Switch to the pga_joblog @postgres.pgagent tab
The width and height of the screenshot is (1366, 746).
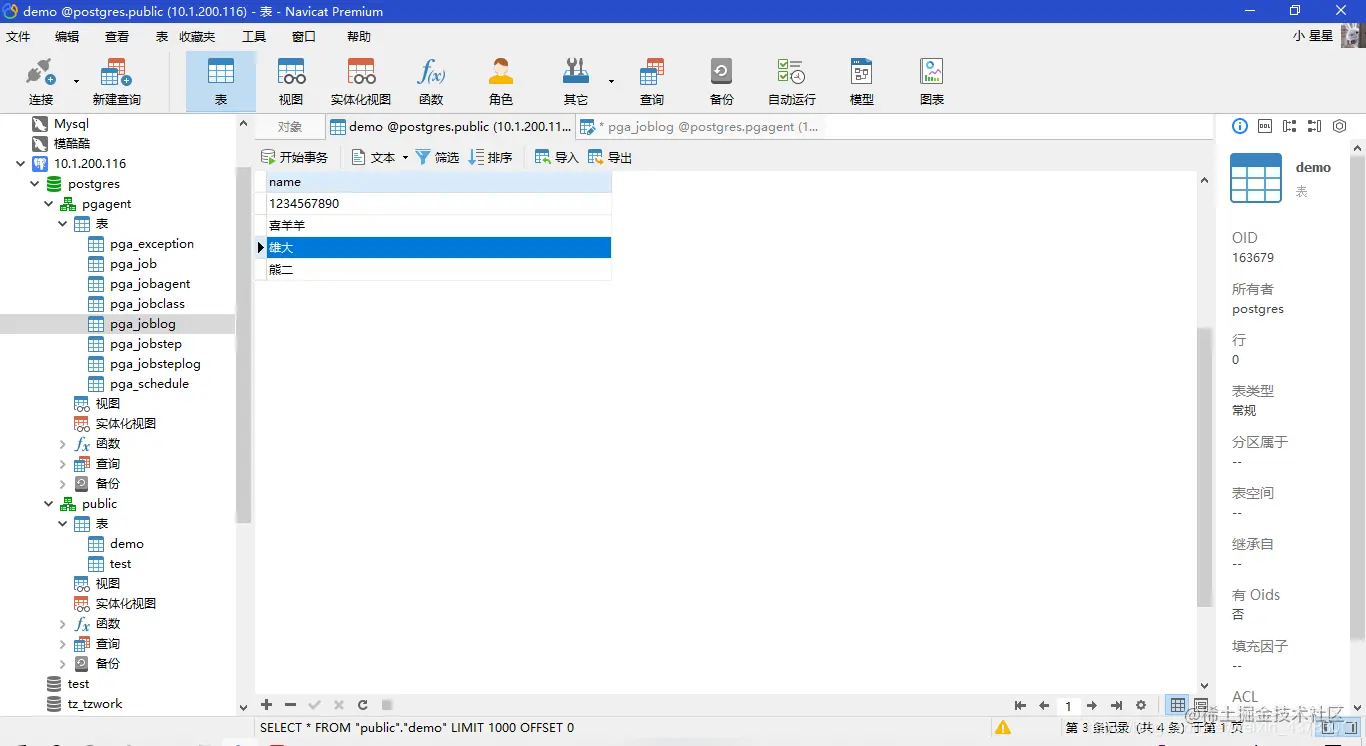[x=701, y=127]
